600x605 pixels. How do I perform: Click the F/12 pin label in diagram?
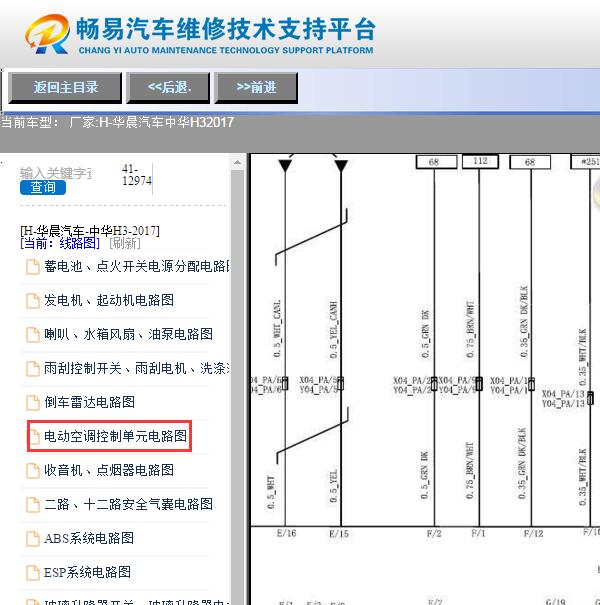pyautogui.click(x=533, y=533)
